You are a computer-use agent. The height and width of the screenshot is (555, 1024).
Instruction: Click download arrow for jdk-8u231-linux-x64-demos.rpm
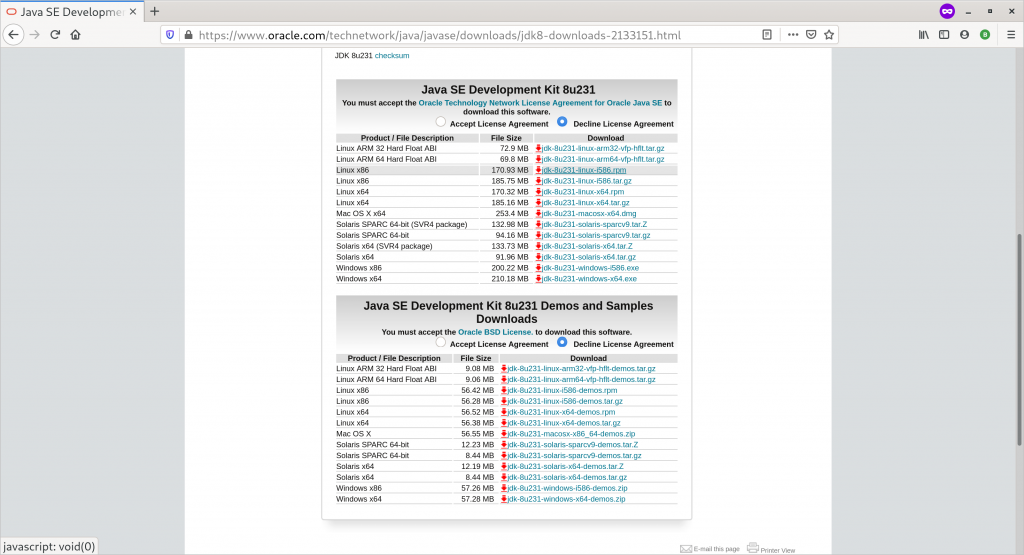click(x=504, y=412)
